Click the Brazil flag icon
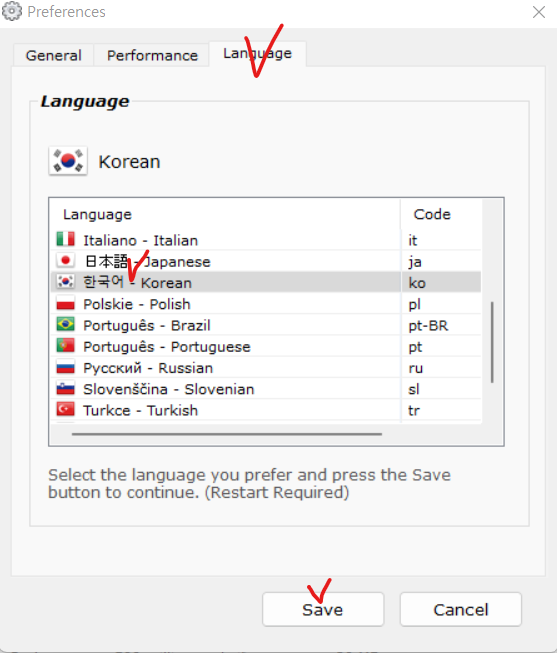 [x=65, y=324]
